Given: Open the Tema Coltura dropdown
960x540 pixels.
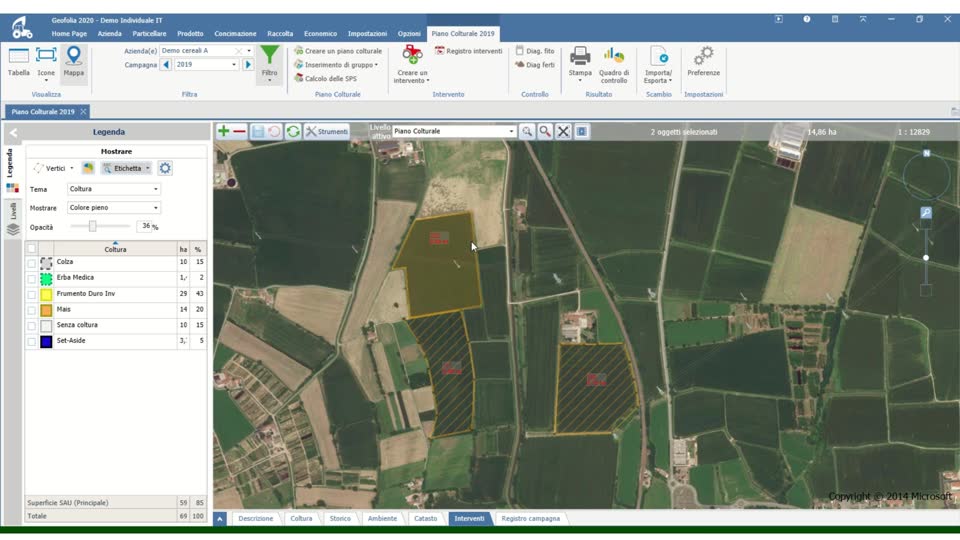Looking at the screenshot, I should pos(156,189).
